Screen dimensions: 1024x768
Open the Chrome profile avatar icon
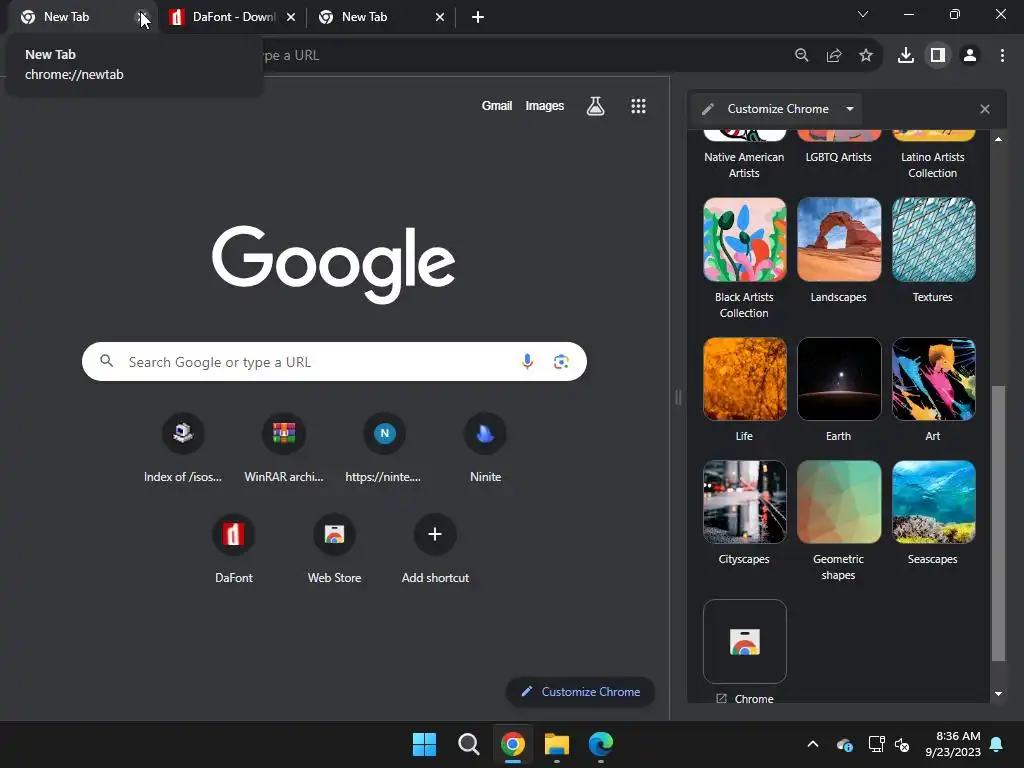coord(970,56)
